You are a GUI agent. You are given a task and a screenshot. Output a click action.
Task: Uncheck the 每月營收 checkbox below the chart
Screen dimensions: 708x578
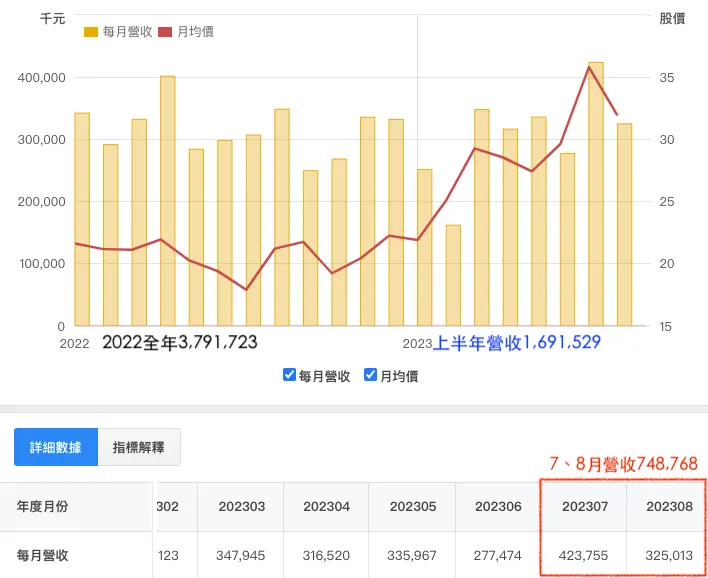coord(289,375)
